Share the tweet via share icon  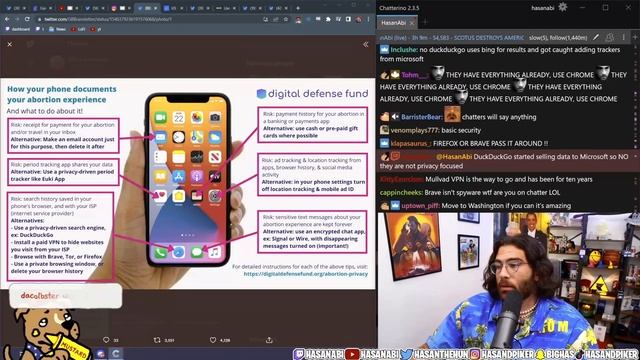pos(269,340)
